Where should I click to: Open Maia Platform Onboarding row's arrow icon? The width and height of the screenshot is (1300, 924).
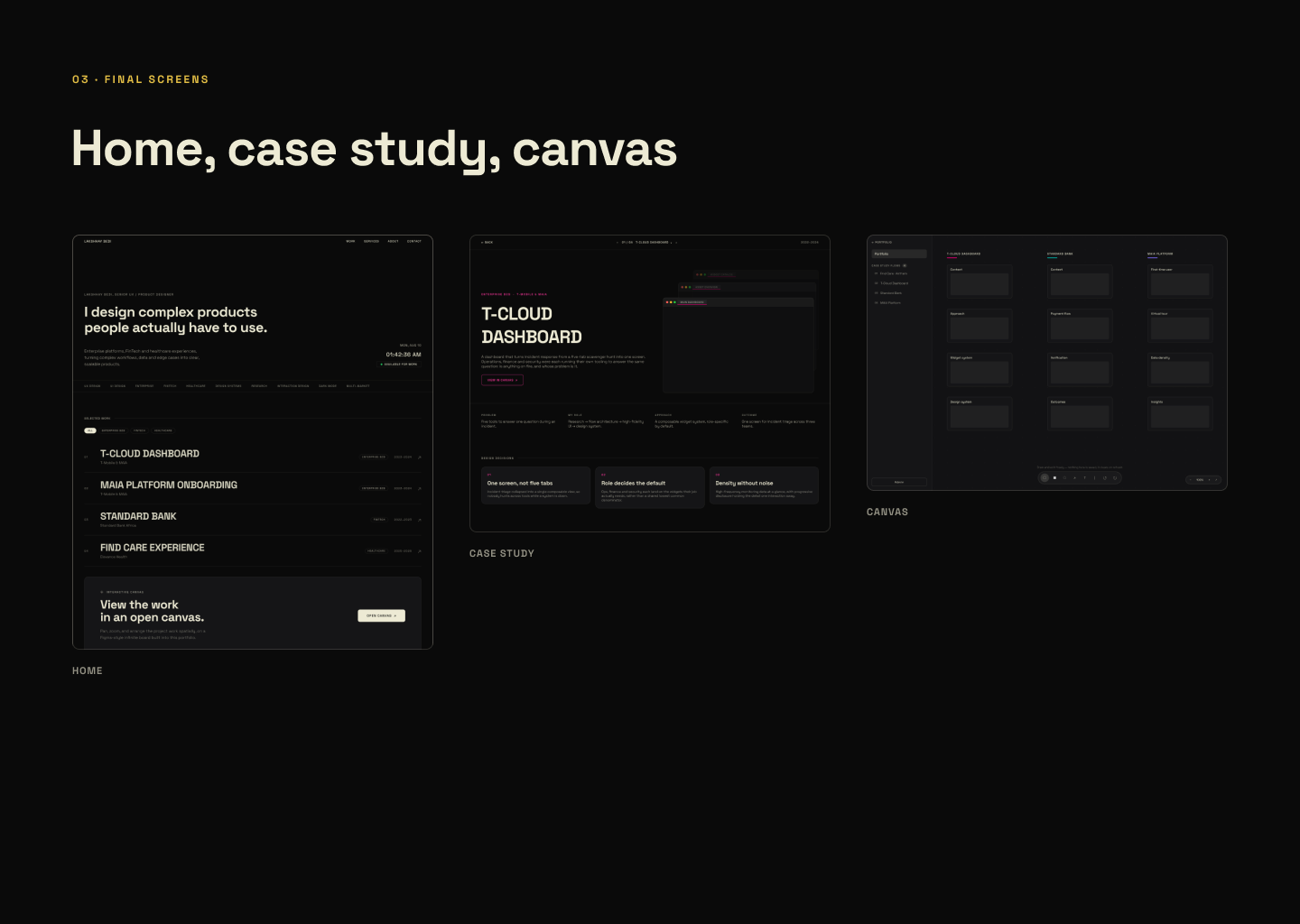point(420,488)
